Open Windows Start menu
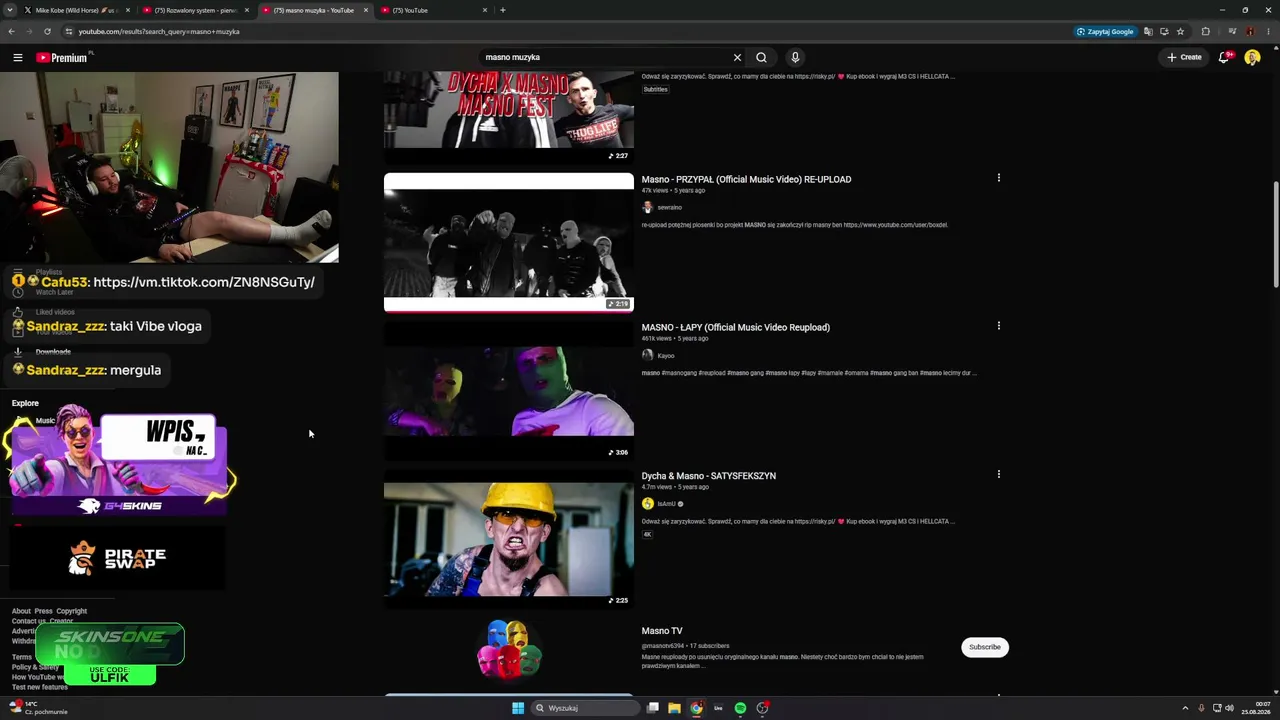The width and height of the screenshot is (1280, 720). pos(518,708)
